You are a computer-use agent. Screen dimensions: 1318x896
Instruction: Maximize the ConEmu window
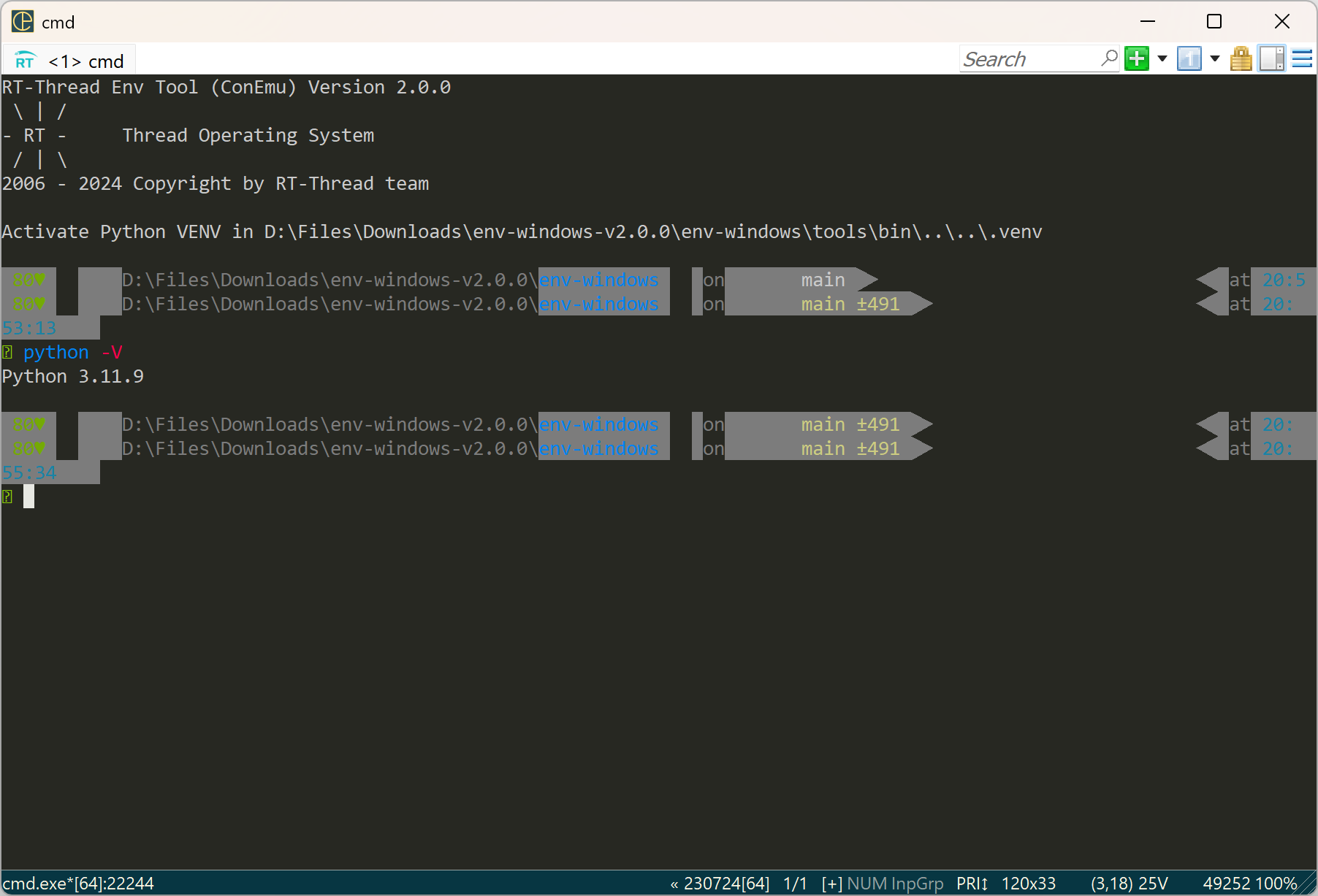coord(1214,22)
